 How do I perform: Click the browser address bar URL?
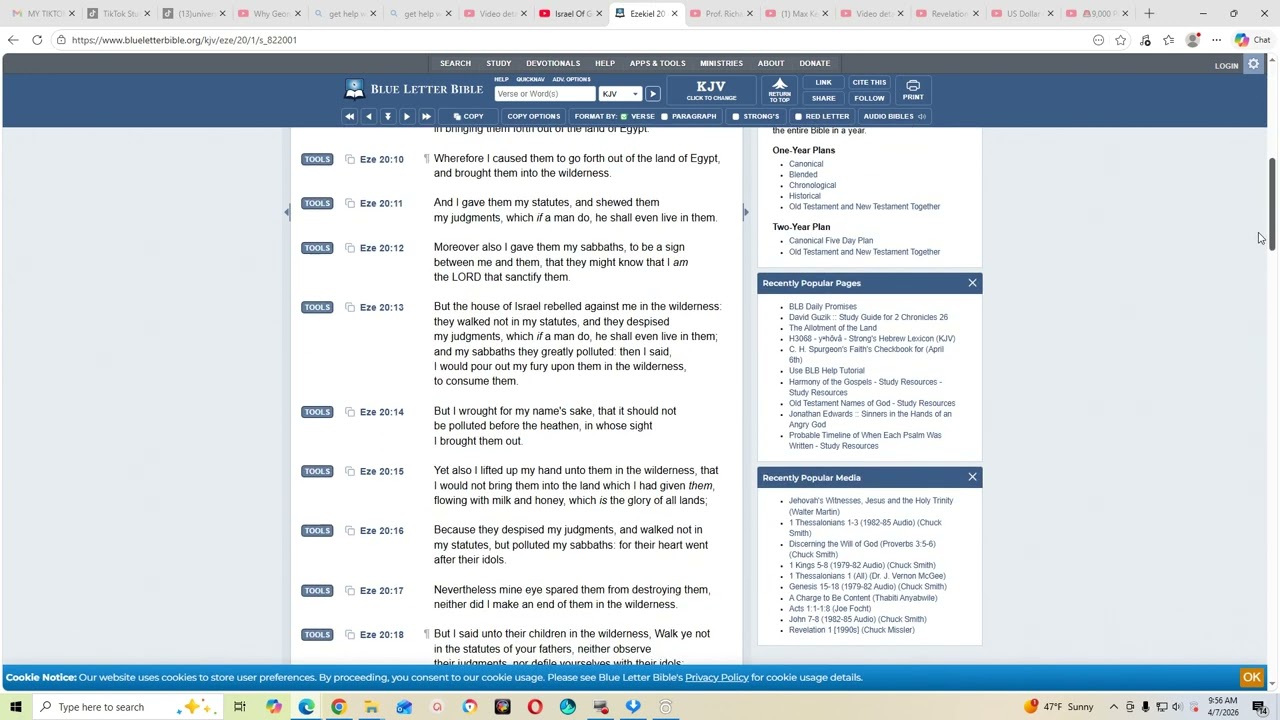pyautogui.click(x=184, y=40)
